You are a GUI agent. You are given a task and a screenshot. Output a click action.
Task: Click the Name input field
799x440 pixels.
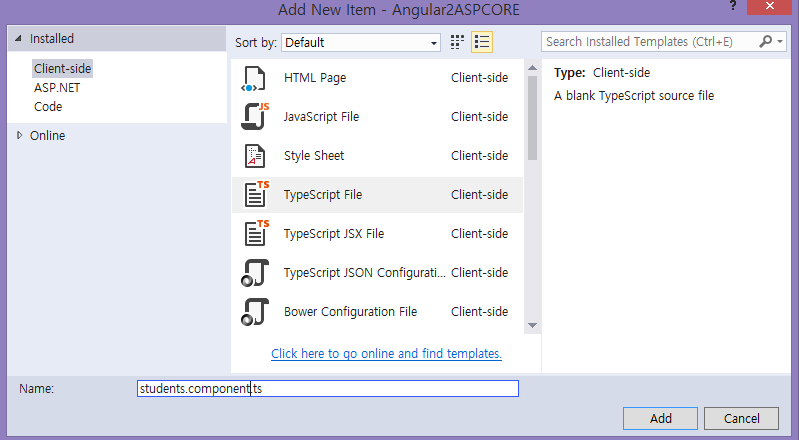(x=328, y=389)
